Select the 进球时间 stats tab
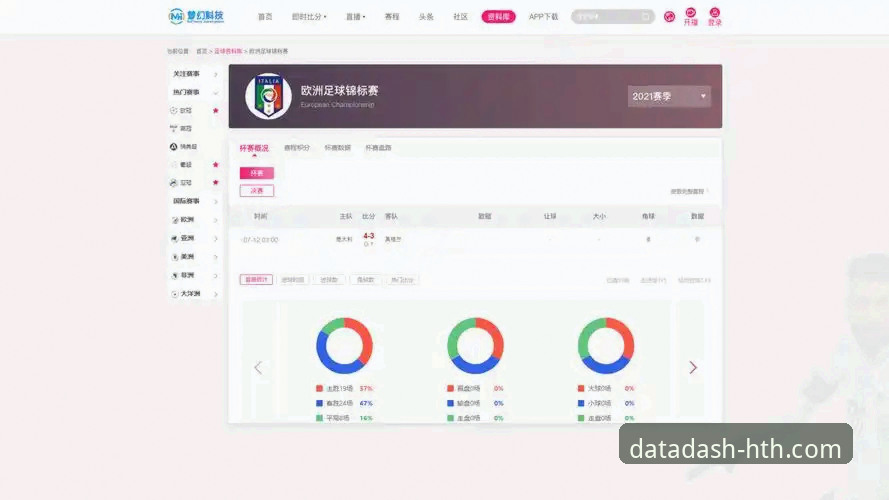The height and width of the screenshot is (500, 889). pos(293,279)
